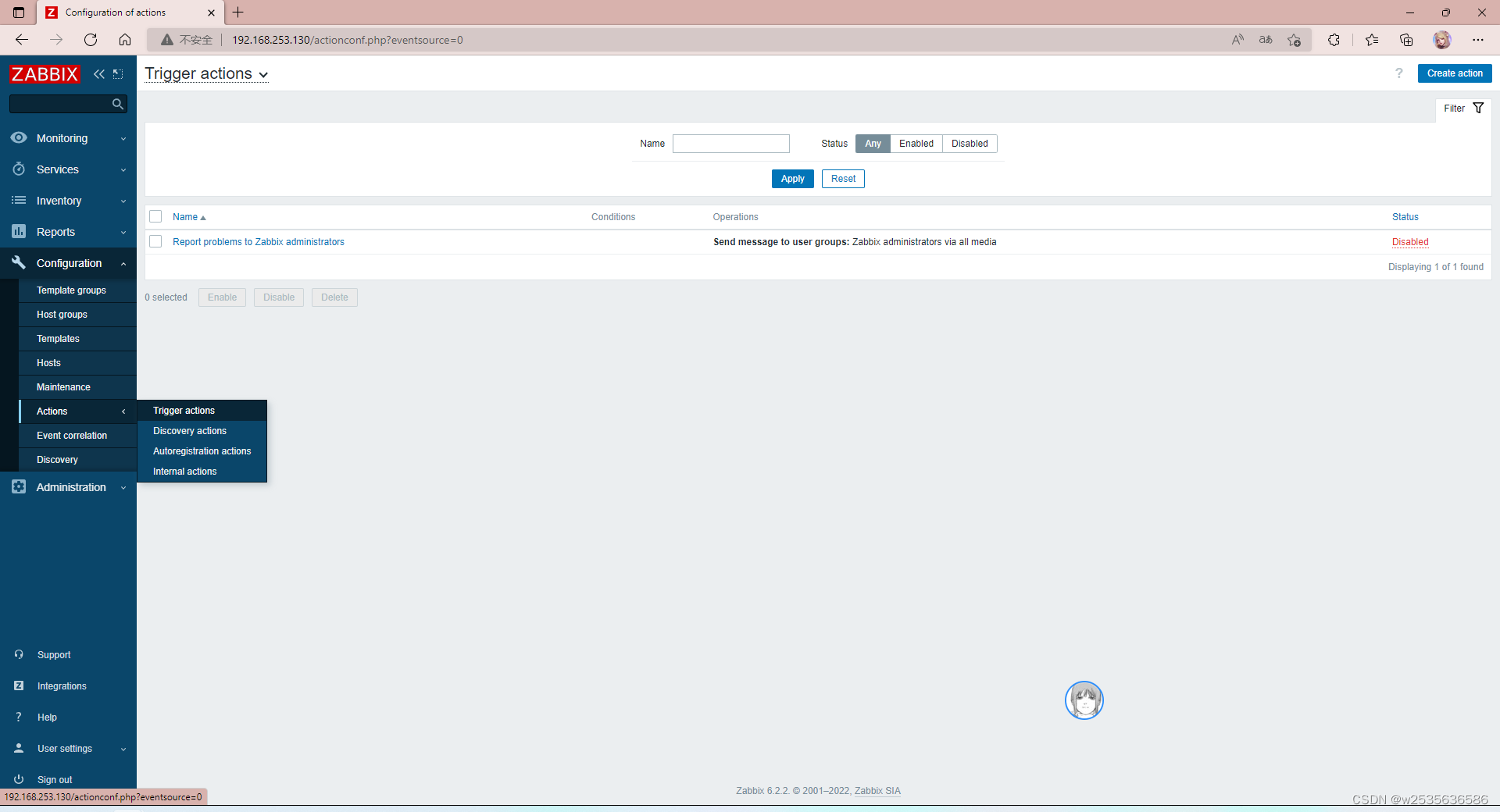
Task: Open Templates in Configuration menu
Action: (x=77, y=338)
